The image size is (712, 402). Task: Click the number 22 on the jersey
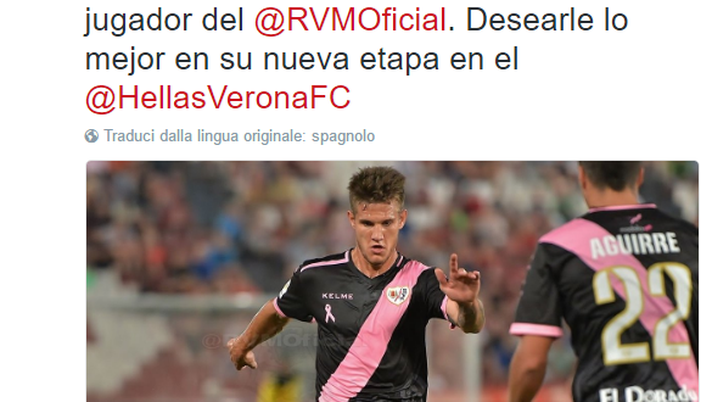coord(641,313)
